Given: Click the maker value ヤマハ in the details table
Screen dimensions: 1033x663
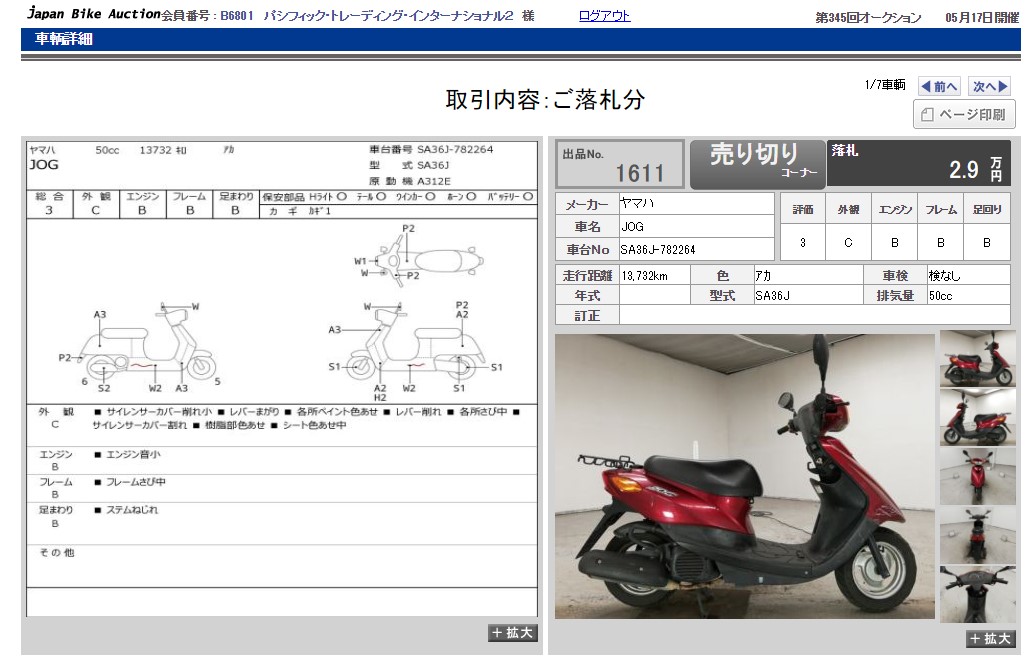Looking at the screenshot, I should pos(696,204).
